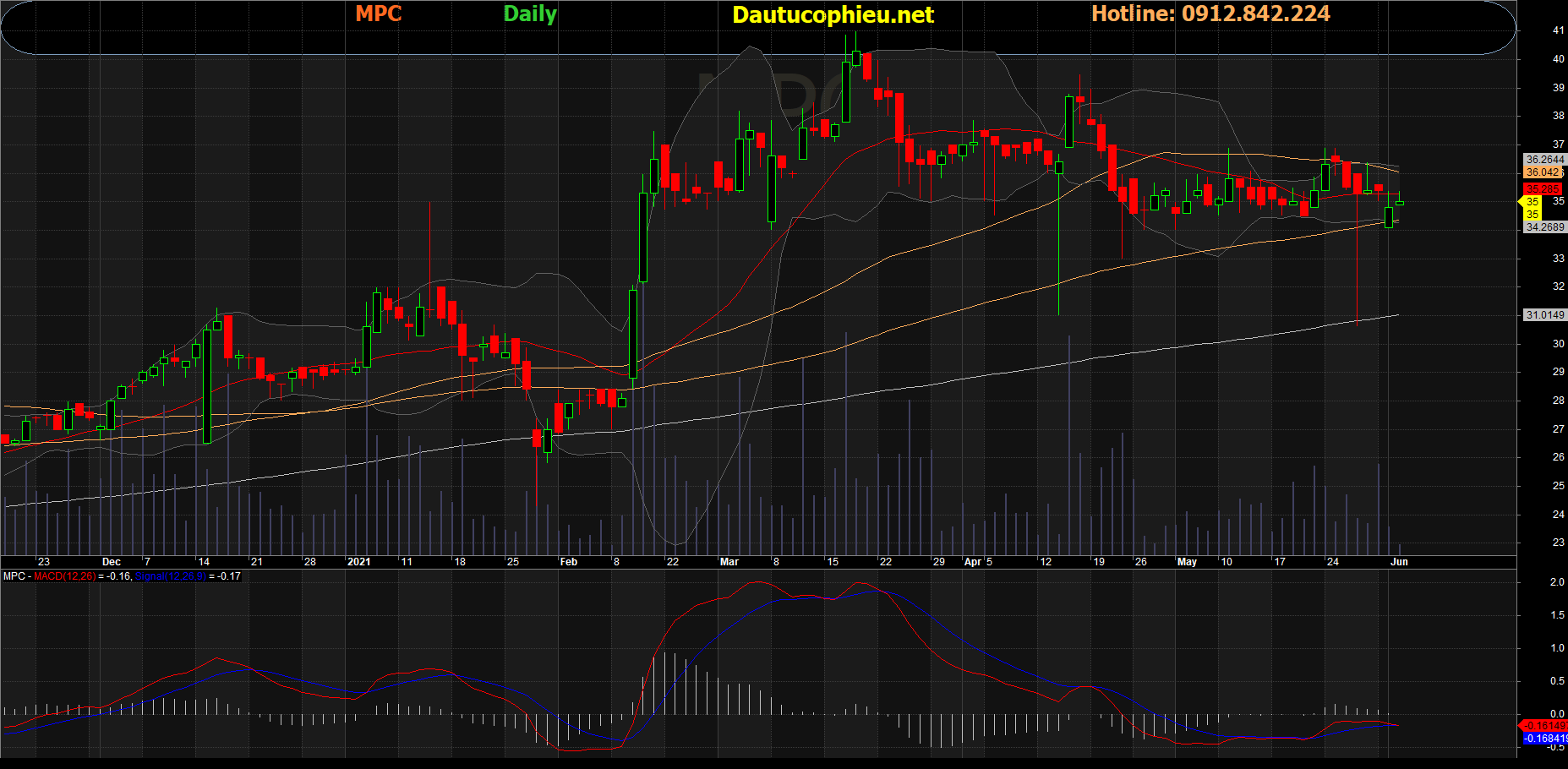
Task: Select date 23 at the start of date axis
Action: tap(44, 562)
